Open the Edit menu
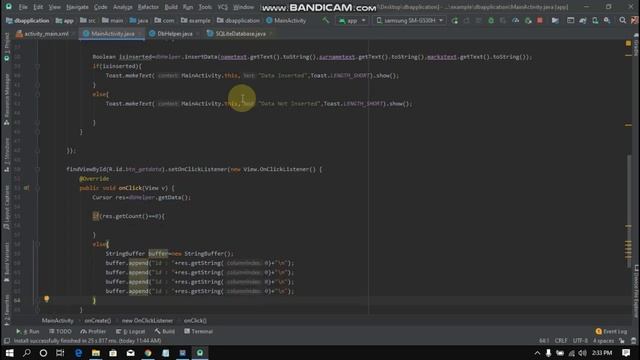The height and width of the screenshot is (360, 640). 38,7
